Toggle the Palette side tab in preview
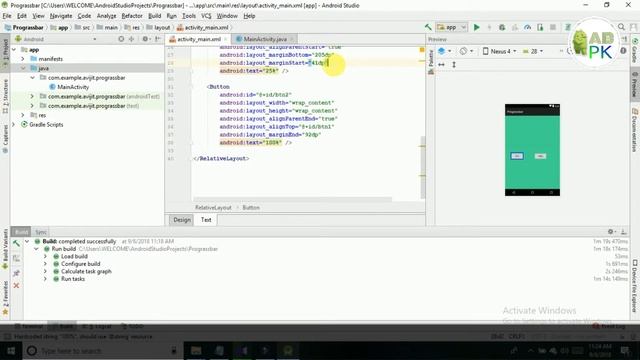The height and width of the screenshot is (360, 640). coord(430,62)
